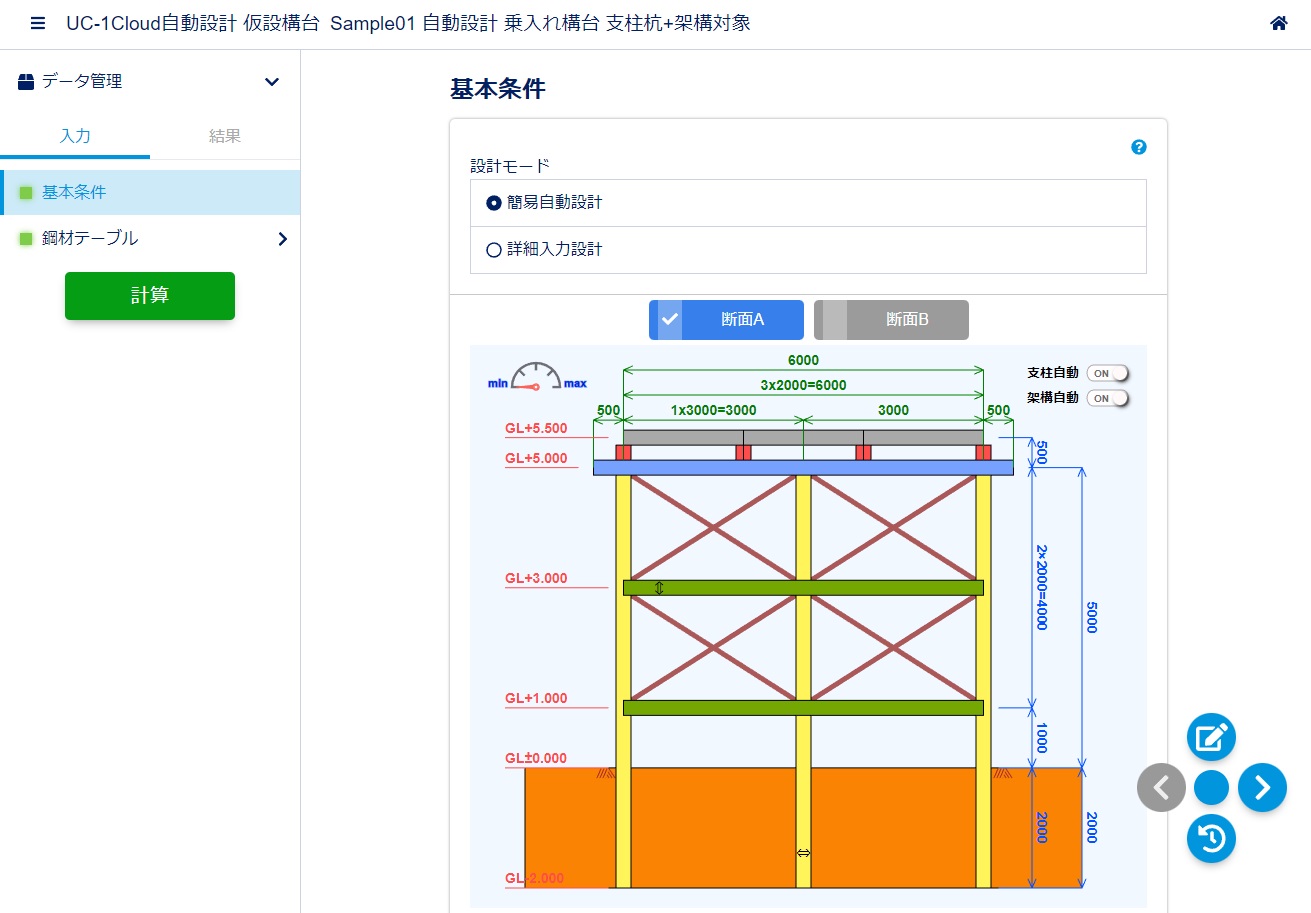Image resolution: width=1311 pixels, height=913 pixels.
Task: Open help question mark icon
Action: 1139,147
